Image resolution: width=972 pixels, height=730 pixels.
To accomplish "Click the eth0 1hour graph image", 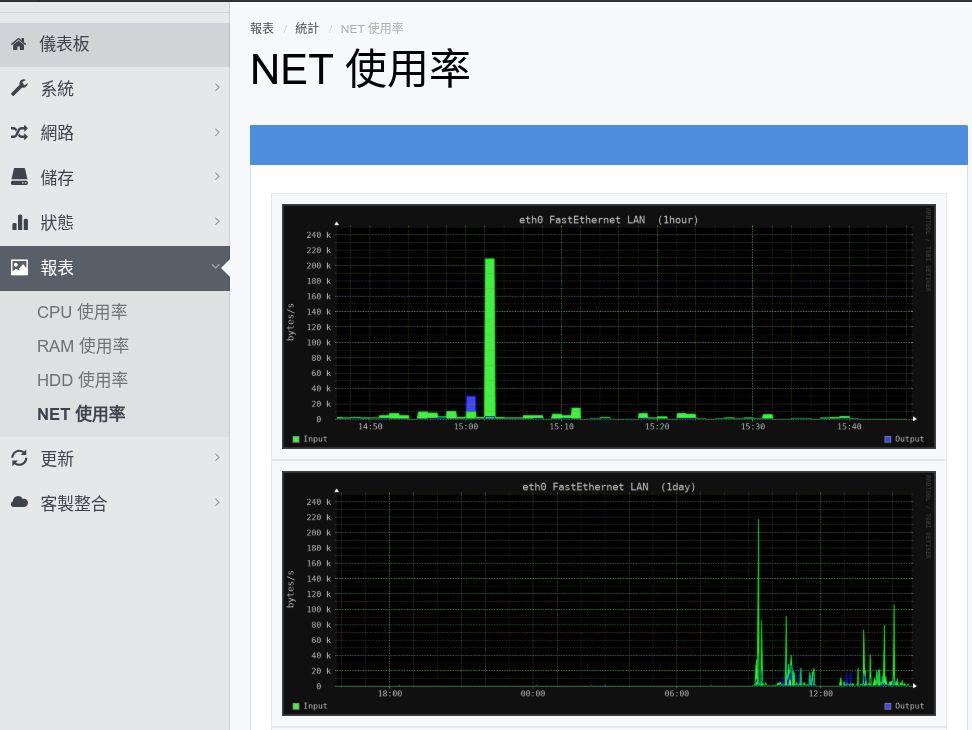I will coord(609,327).
